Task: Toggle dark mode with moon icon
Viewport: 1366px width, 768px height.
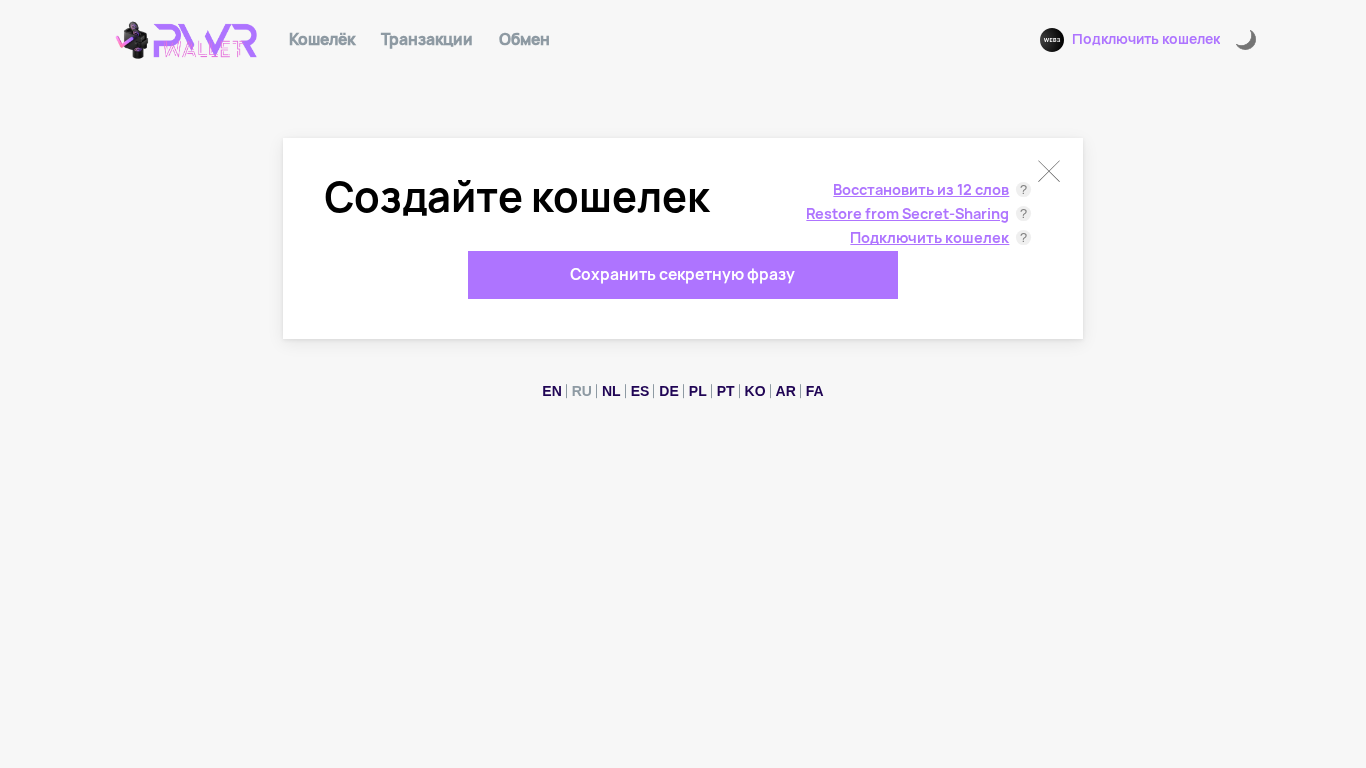Action: click(1245, 40)
